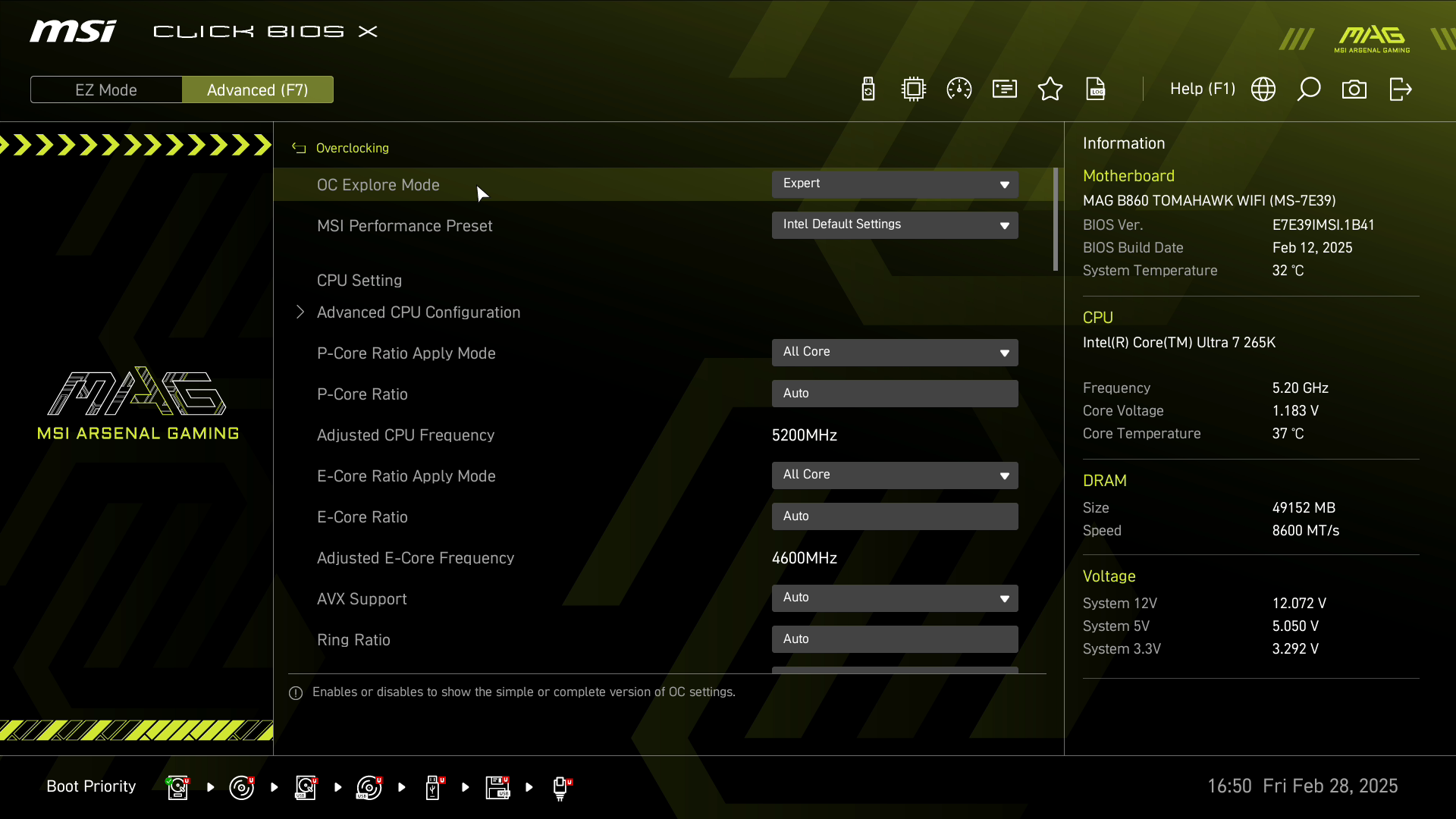
Task: Open the MSI Performance Preset dropdown
Action: [x=895, y=225]
